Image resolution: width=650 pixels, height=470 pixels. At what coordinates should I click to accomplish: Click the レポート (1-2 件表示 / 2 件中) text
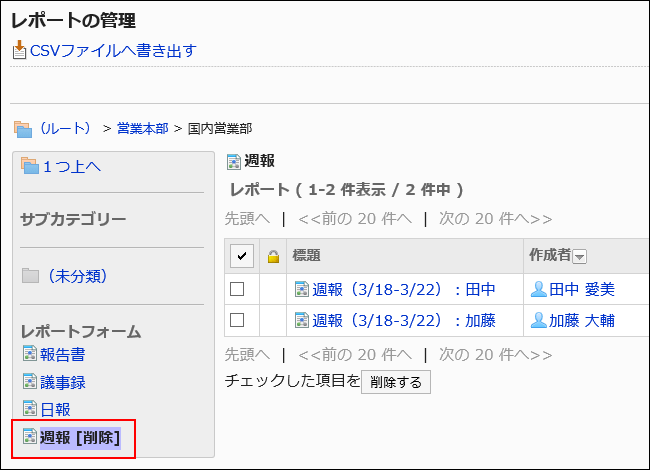coord(347,190)
